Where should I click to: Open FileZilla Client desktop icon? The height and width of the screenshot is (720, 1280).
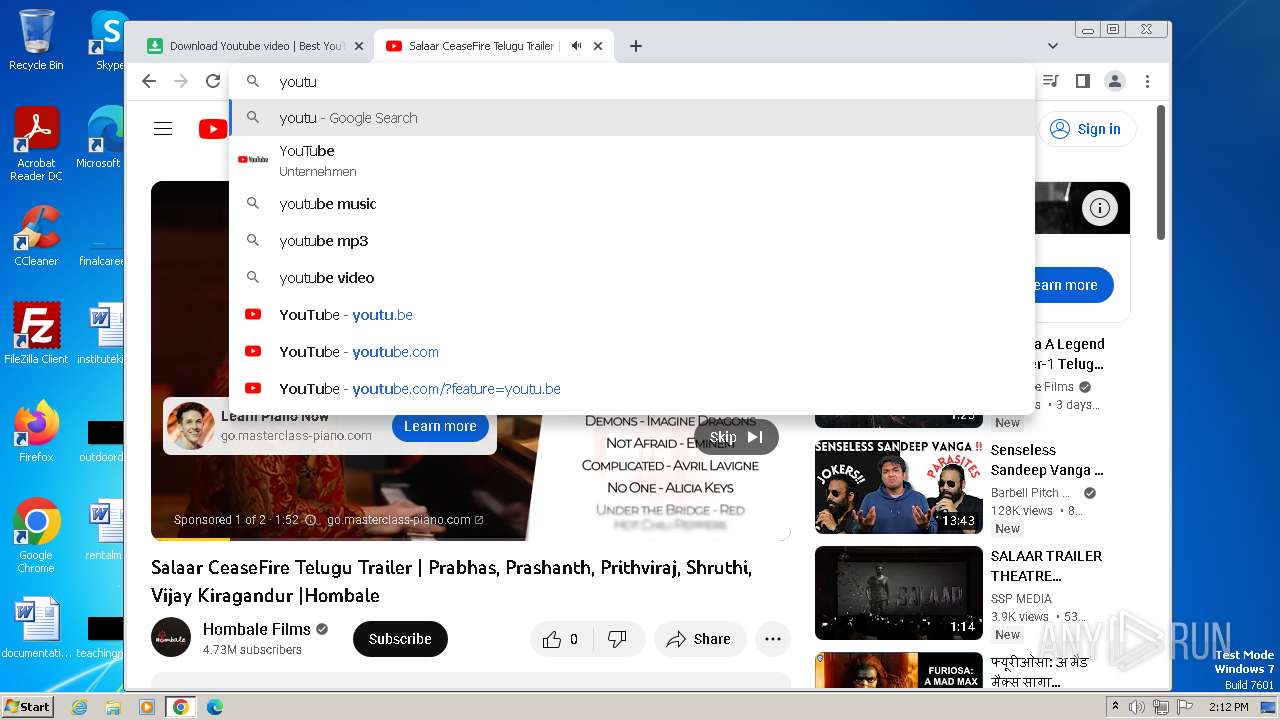coord(36,334)
